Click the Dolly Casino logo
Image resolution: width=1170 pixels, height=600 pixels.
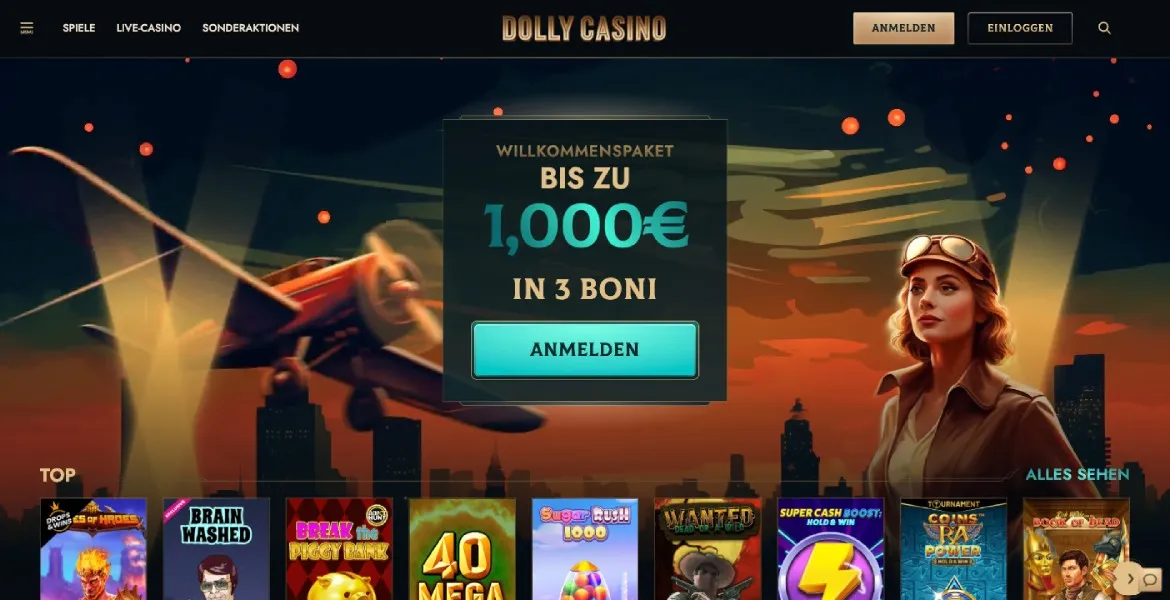(x=584, y=28)
